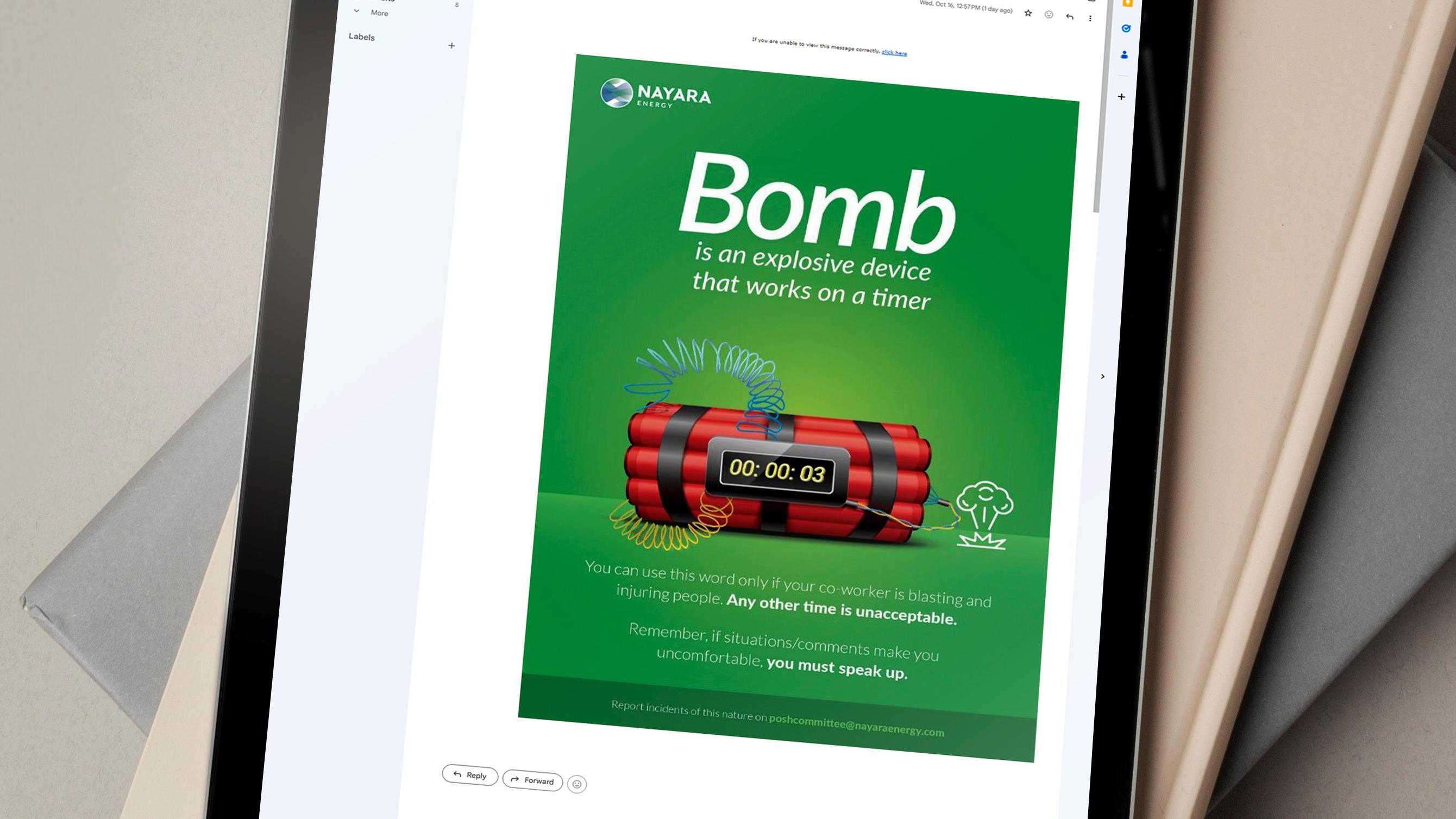Viewport: 1456px width, 819px height.
Task: Select the More item in sidebar
Action: tap(379, 13)
